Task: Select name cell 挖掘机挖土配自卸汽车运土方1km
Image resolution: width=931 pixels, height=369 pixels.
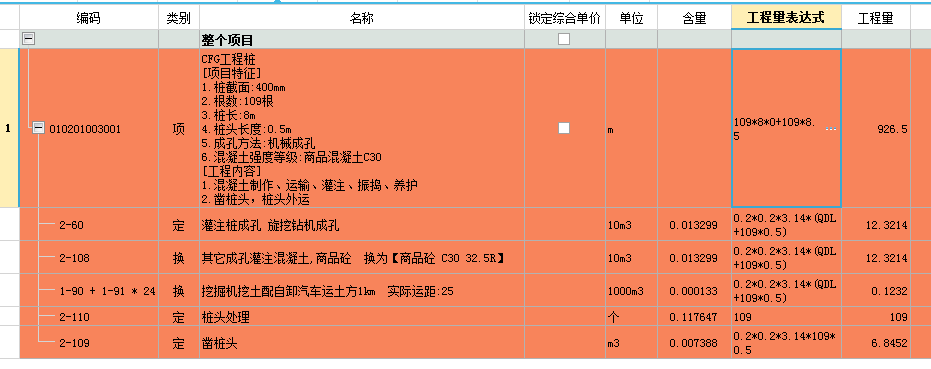Action: click(x=362, y=291)
